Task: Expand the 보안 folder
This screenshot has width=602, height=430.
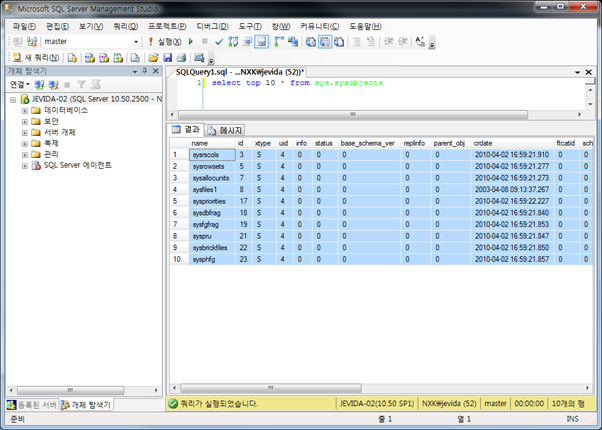Action: pos(25,122)
